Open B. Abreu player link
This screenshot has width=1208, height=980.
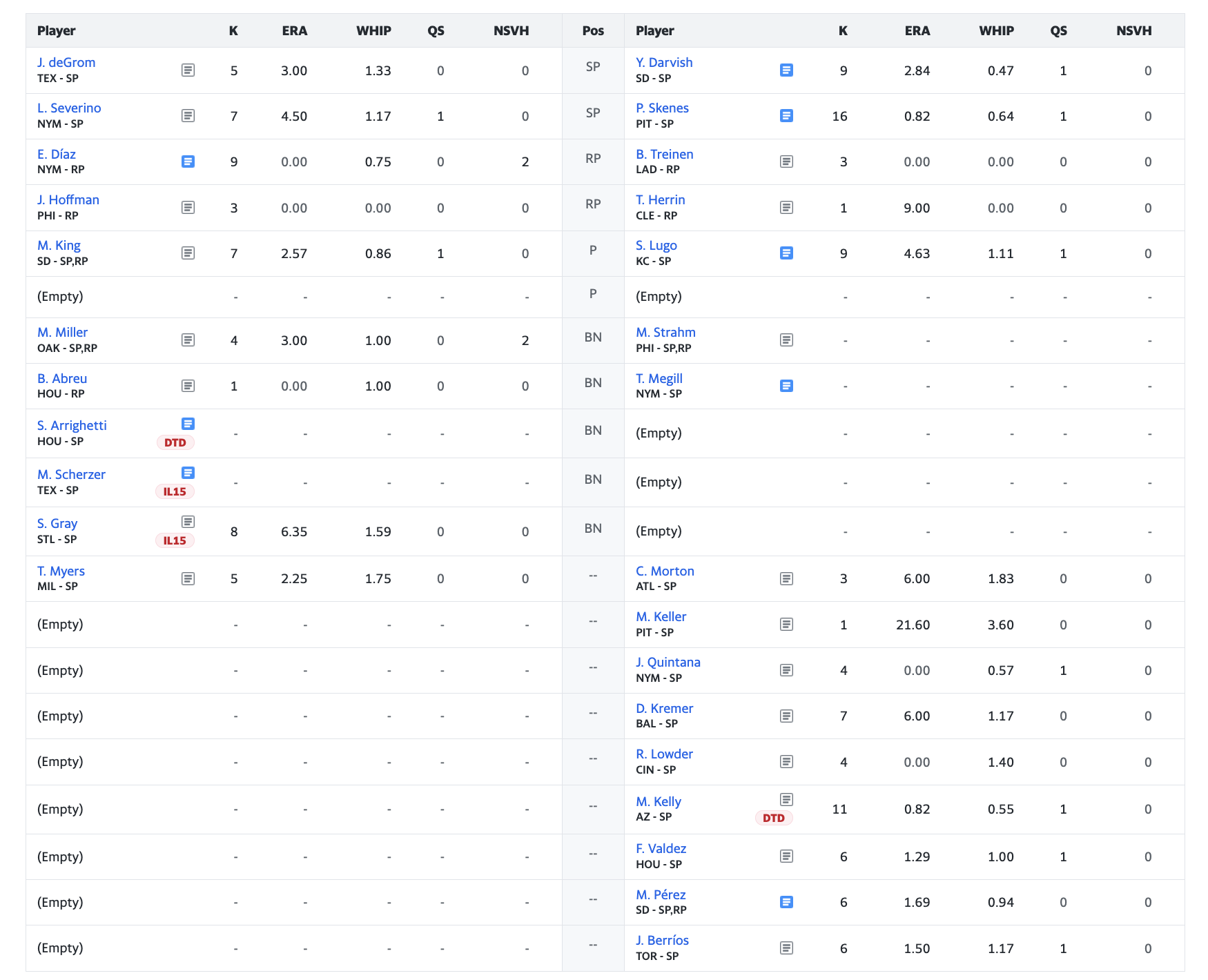pyautogui.click(x=62, y=378)
